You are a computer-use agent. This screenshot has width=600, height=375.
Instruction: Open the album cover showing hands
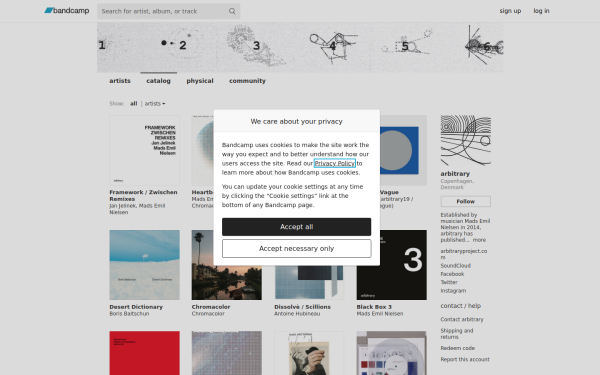(x=309, y=353)
